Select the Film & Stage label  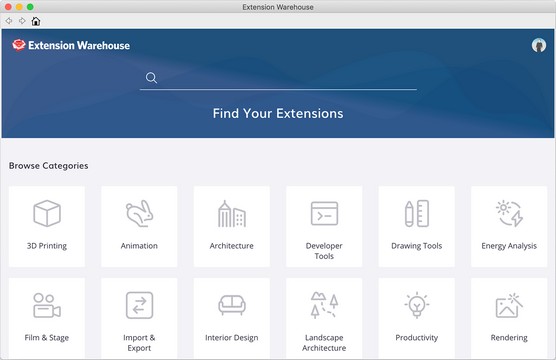47,338
